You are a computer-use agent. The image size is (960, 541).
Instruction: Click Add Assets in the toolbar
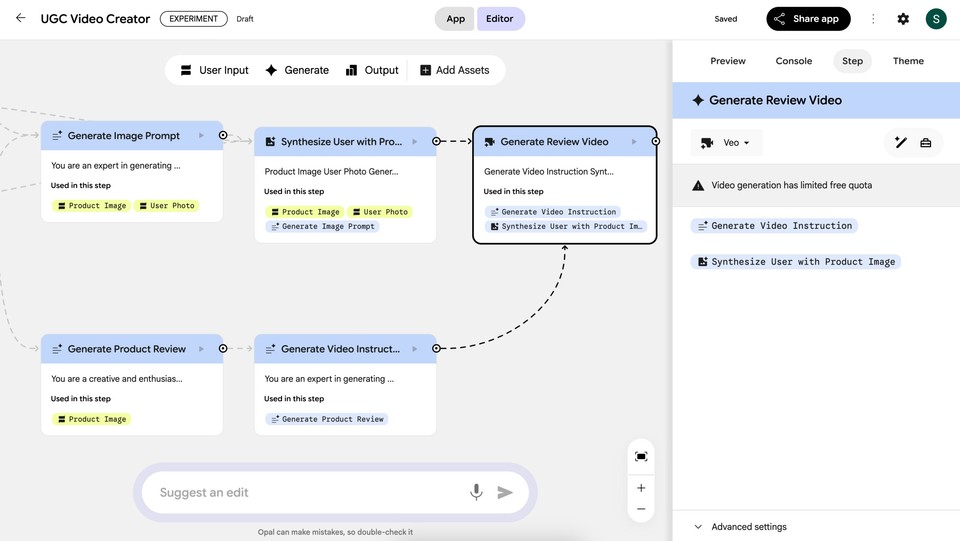(x=454, y=70)
